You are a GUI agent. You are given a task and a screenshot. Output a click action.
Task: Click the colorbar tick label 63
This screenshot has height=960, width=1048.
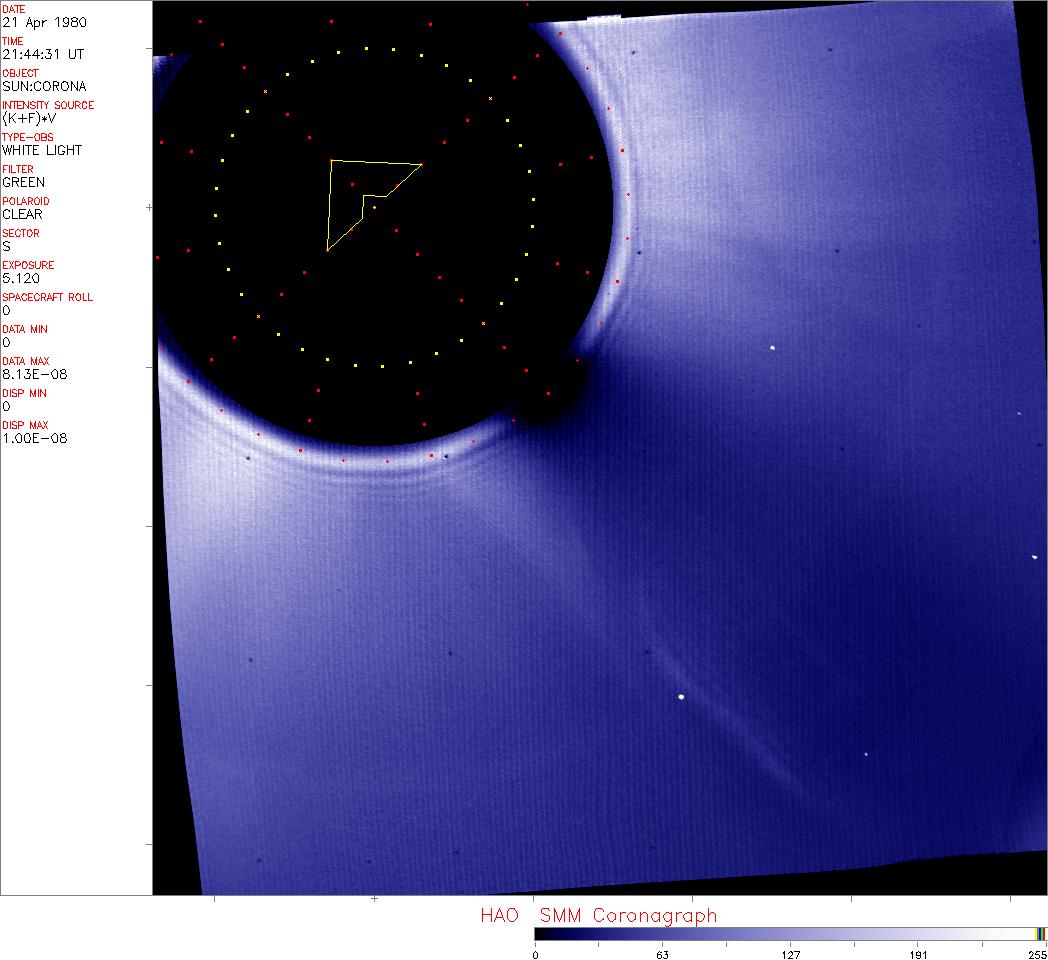(x=662, y=953)
